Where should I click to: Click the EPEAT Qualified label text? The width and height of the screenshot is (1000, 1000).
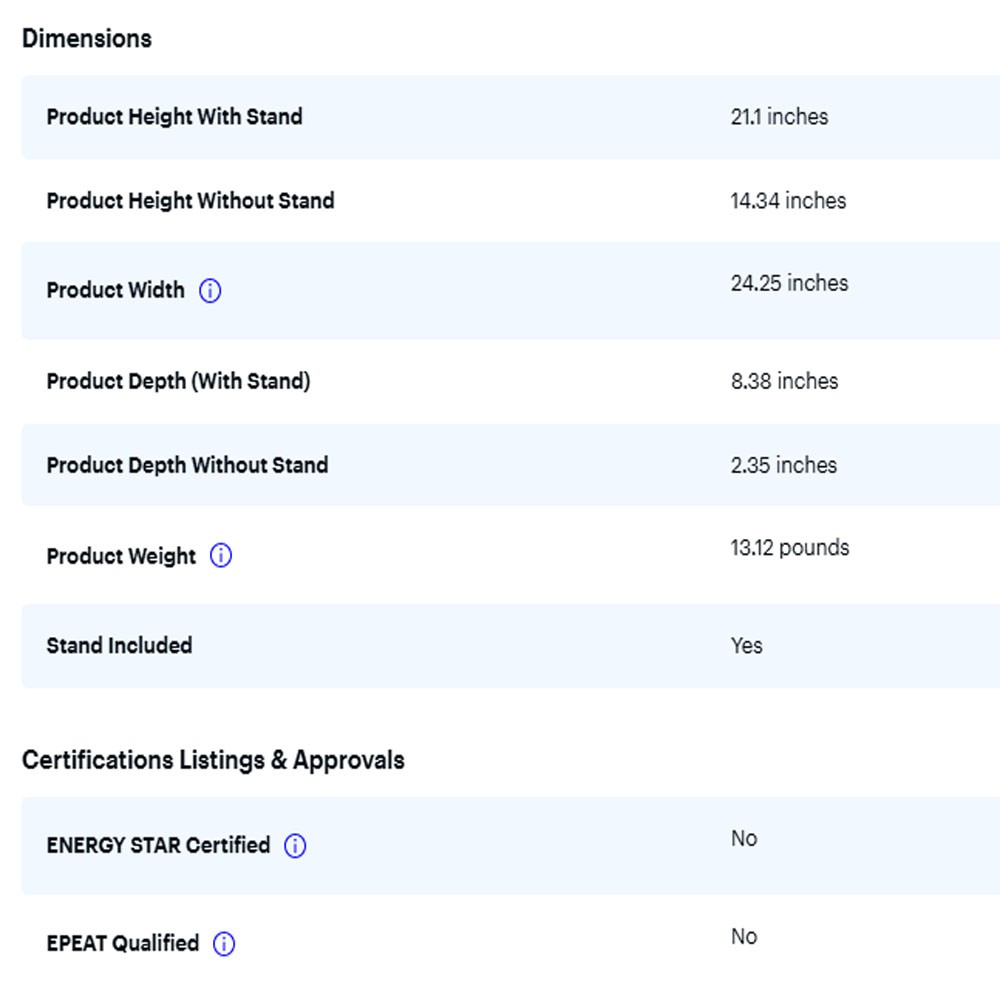[123, 944]
